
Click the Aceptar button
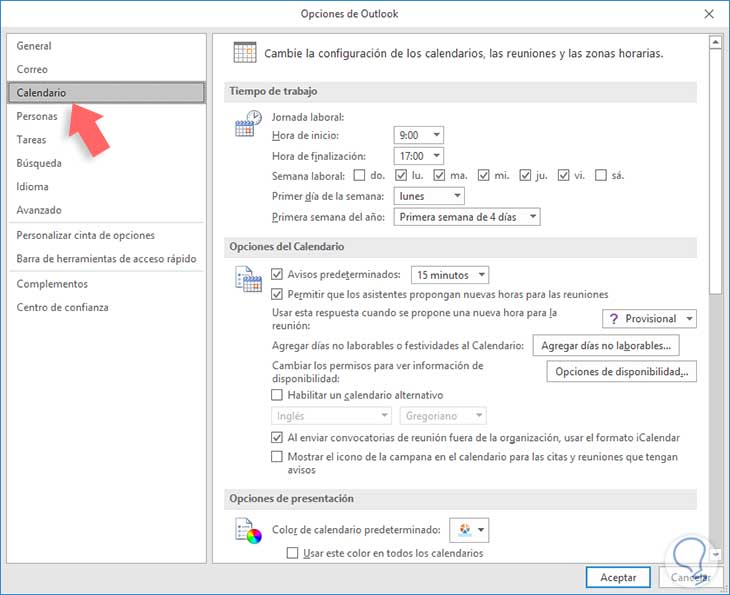618,577
